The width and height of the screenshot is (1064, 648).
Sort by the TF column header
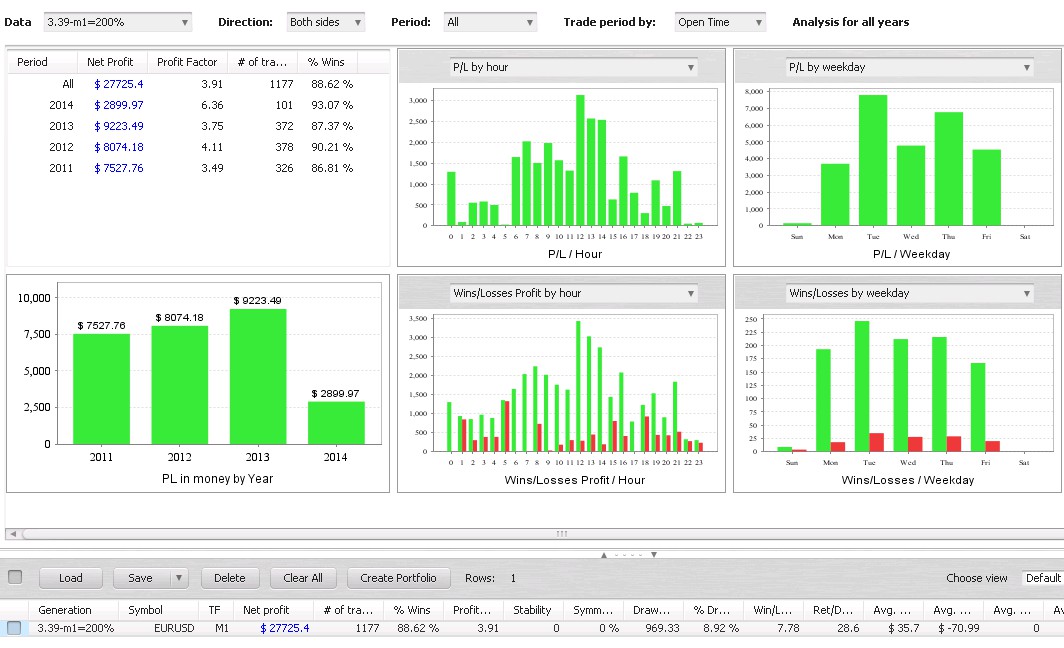point(215,610)
